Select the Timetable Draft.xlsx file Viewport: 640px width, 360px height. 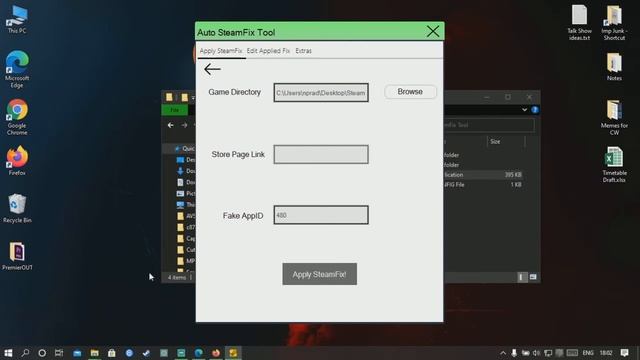click(614, 165)
